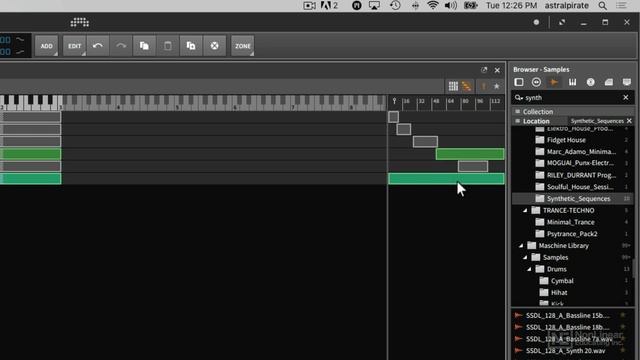Click the velocity pin marker icon

coord(394,101)
